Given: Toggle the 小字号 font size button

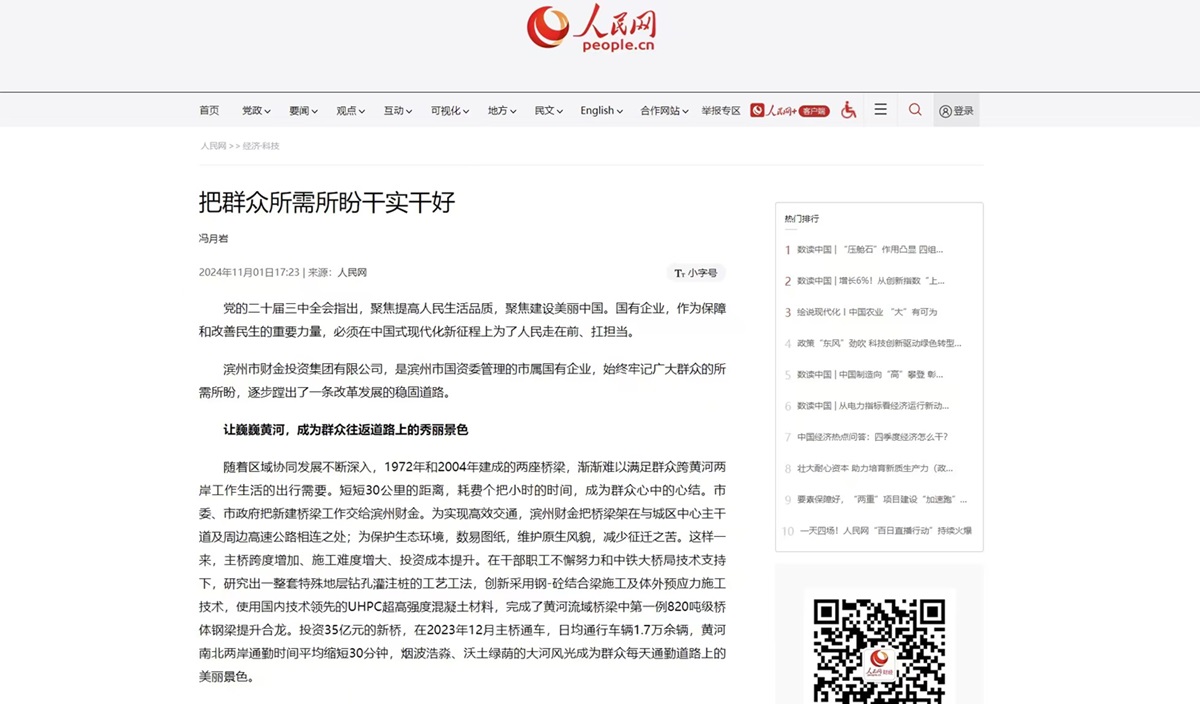Looking at the screenshot, I should point(696,273).
